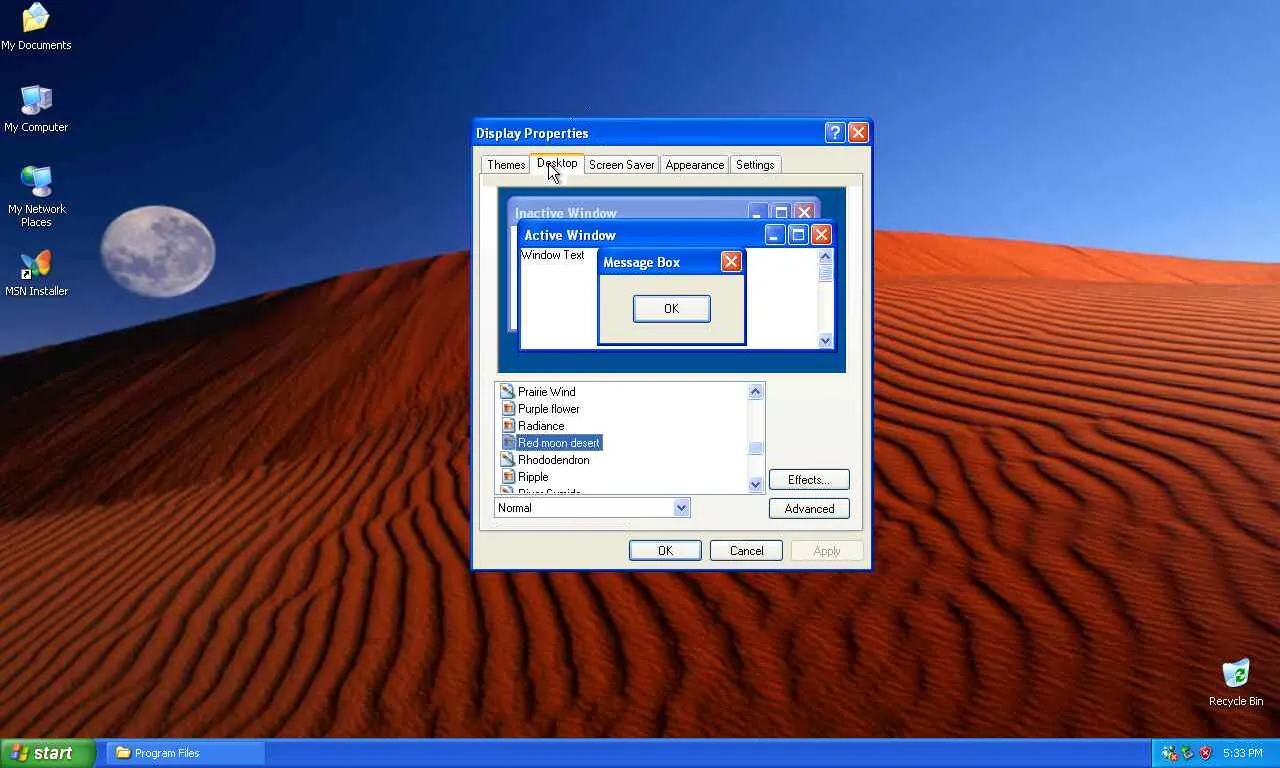1280x768 pixels.
Task: Click the Safely Remove Hardware tray icon
Action: (x=1188, y=753)
